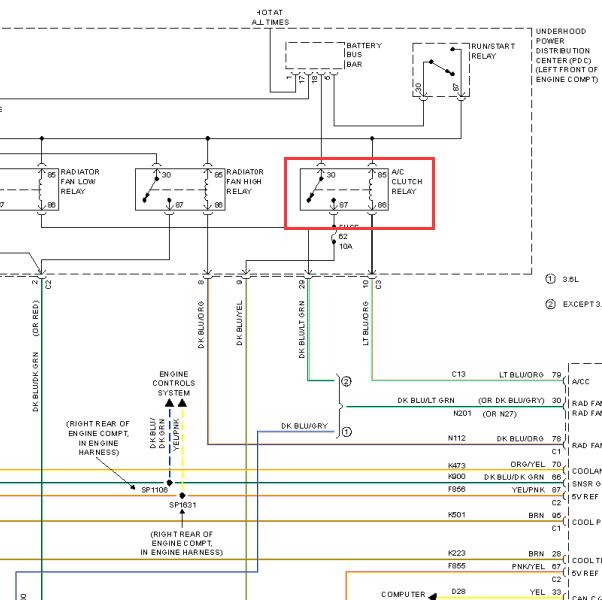Click circuit code "F855"

tap(456, 566)
